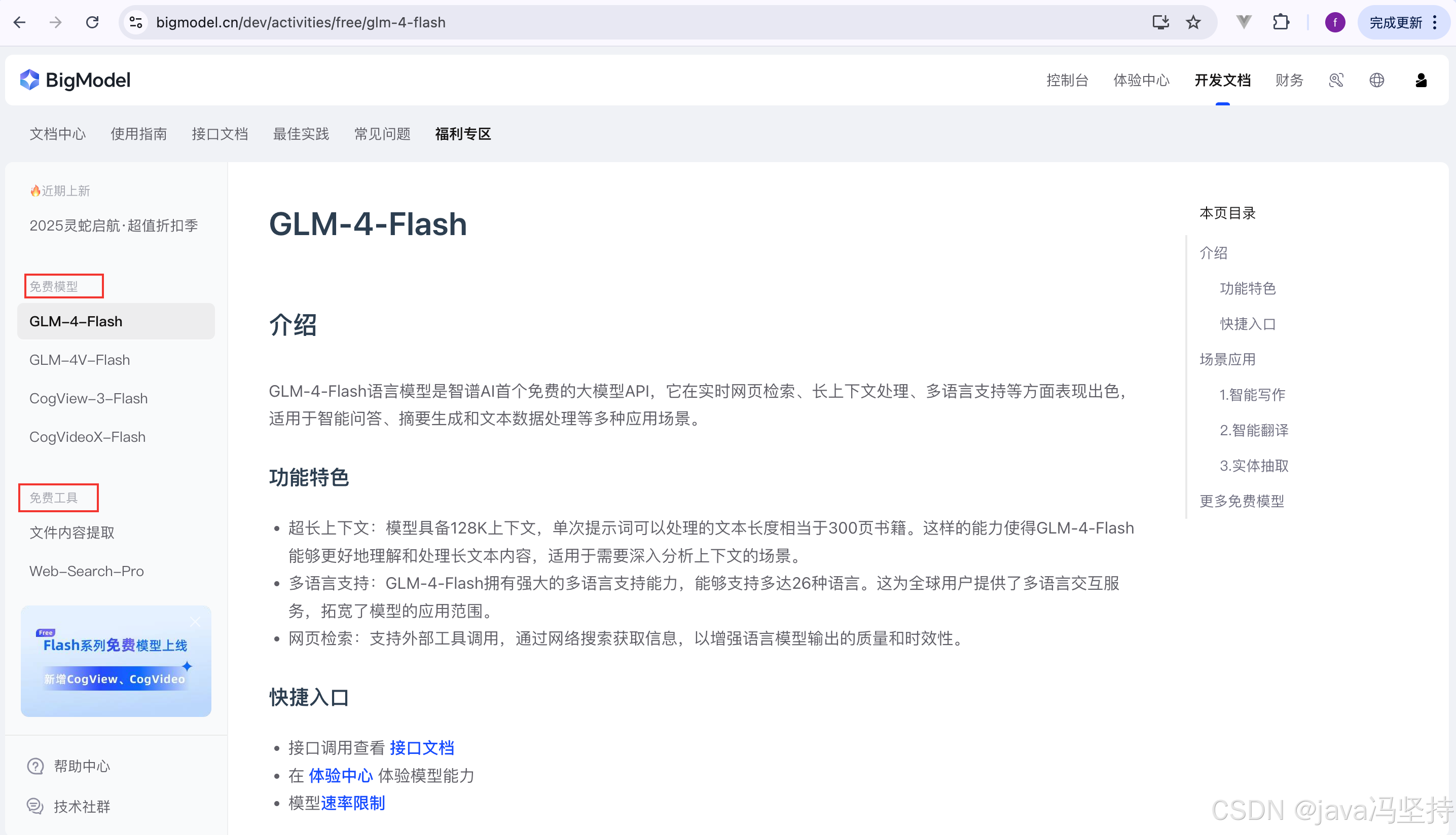Select 开发文档 in the top navigation

tap(1222, 80)
